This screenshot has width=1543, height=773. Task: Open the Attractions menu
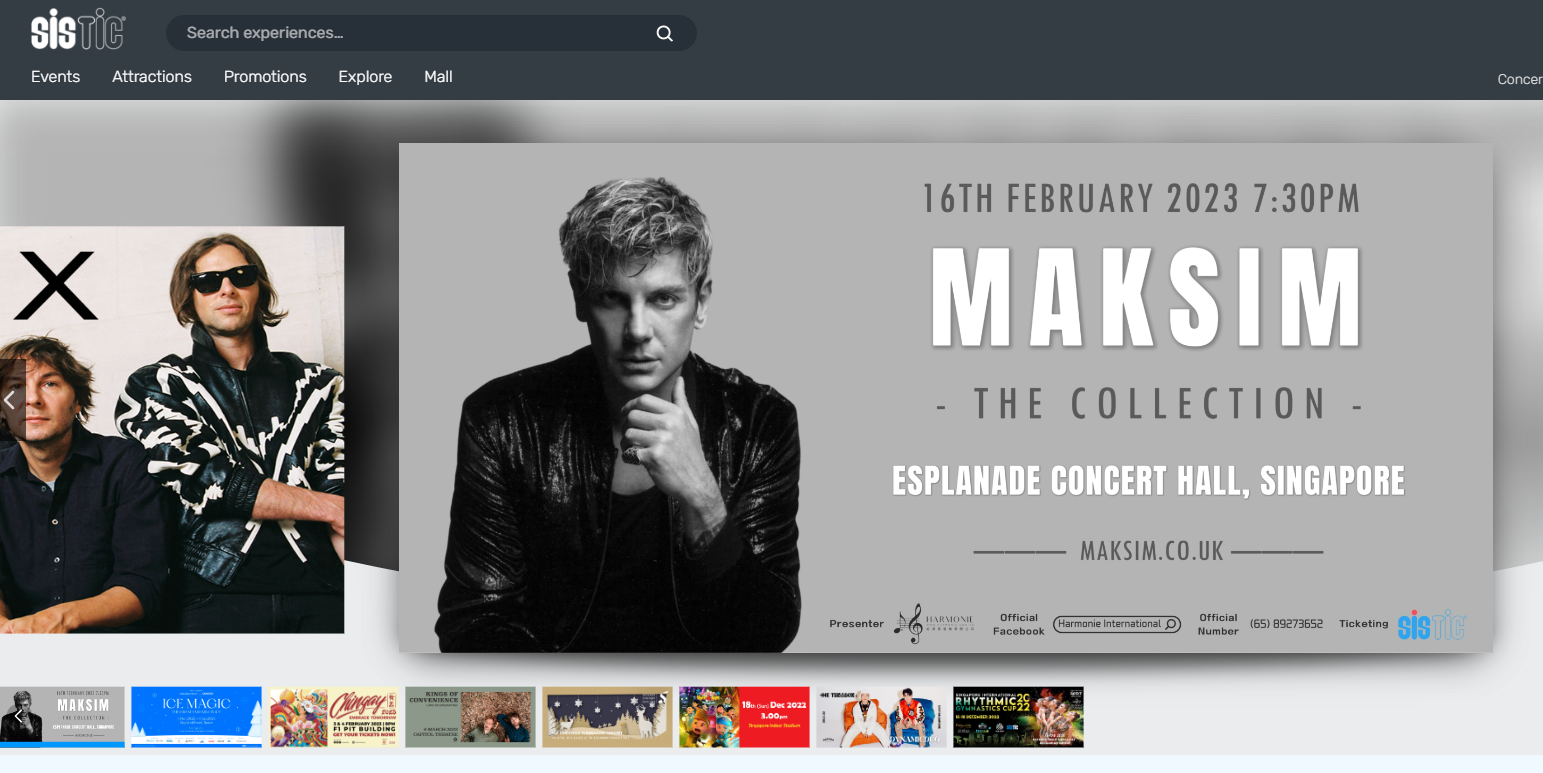[152, 77]
